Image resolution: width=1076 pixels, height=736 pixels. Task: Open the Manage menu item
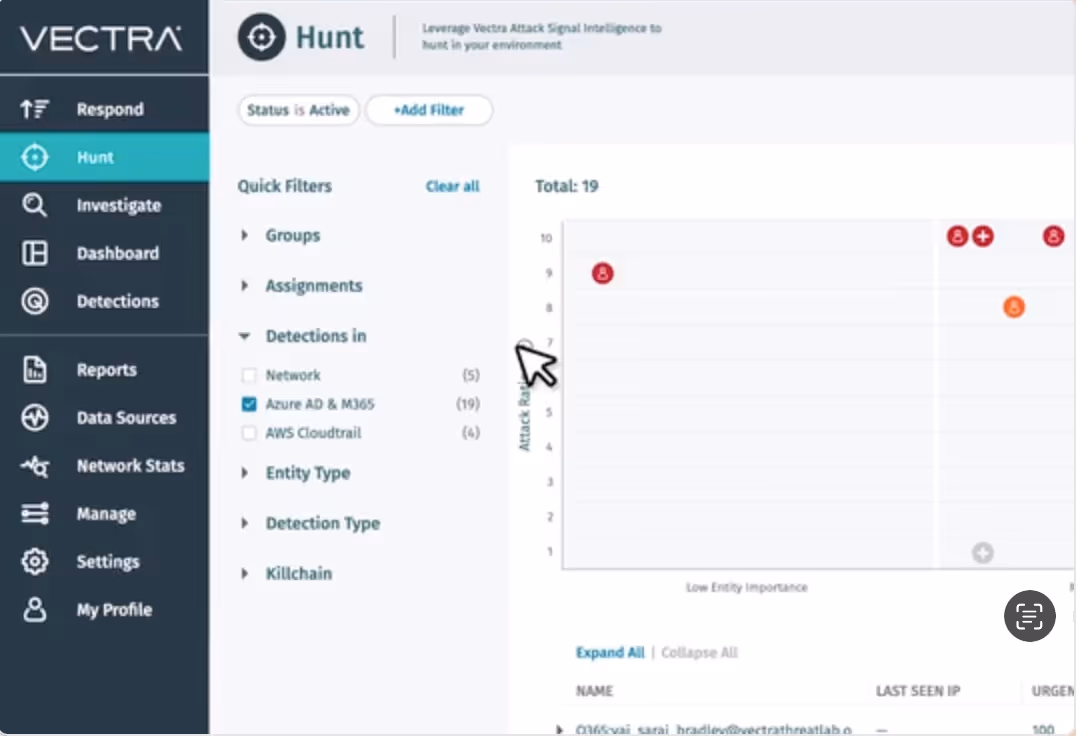[104, 514]
